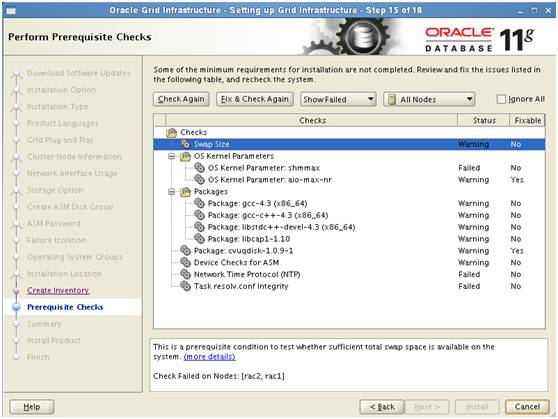Image resolution: width=558 pixels, height=419 pixels.
Task: Select Package: gcc-4.3 (x86_64) row
Action: pos(349,203)
